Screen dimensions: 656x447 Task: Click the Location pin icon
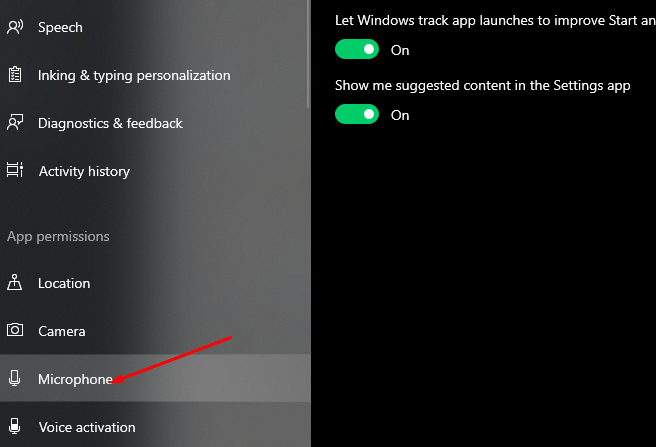[x=15, y=283]
